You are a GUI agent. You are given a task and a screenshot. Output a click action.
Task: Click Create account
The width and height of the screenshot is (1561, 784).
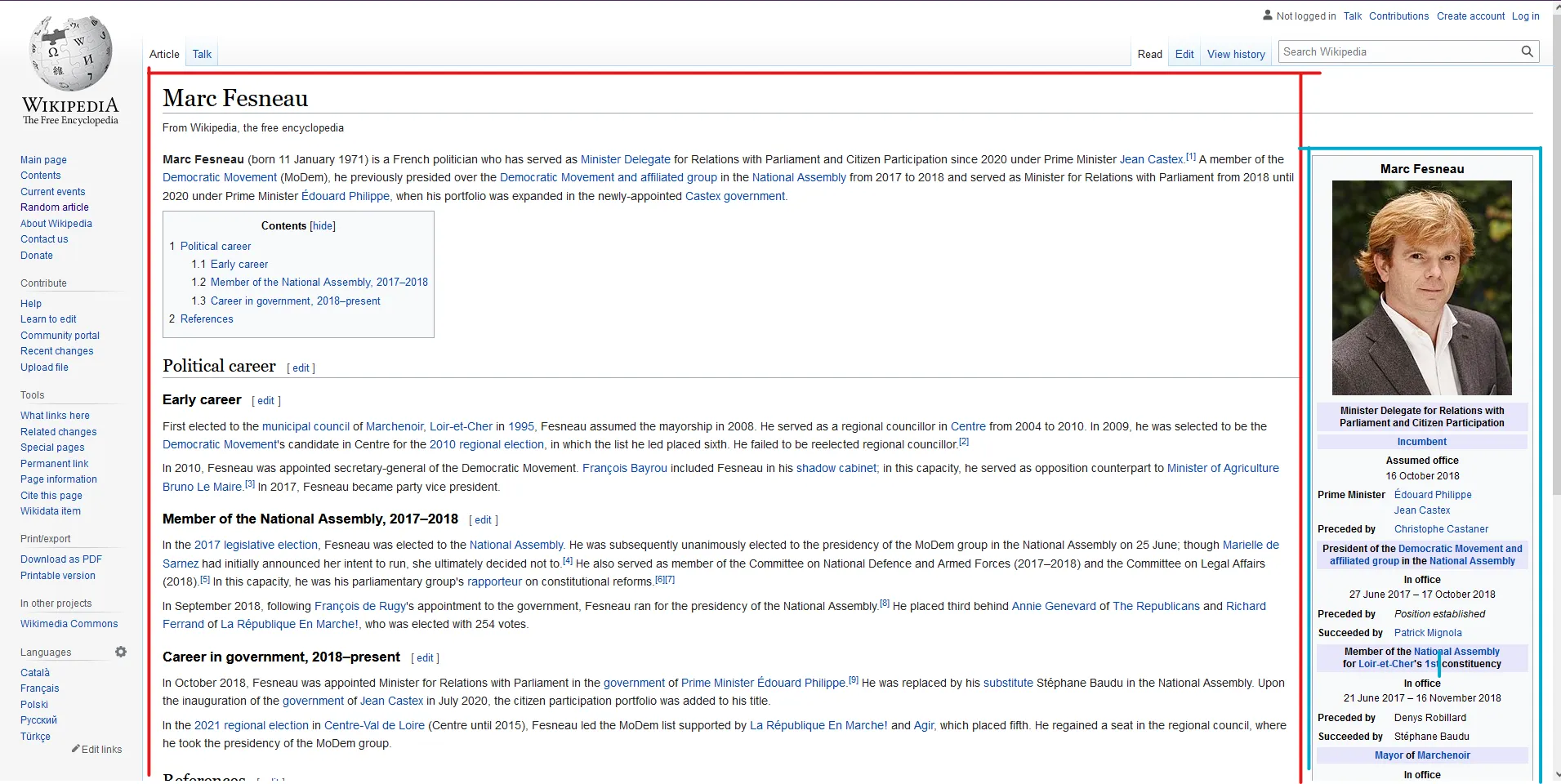(x=1470, y=16)
